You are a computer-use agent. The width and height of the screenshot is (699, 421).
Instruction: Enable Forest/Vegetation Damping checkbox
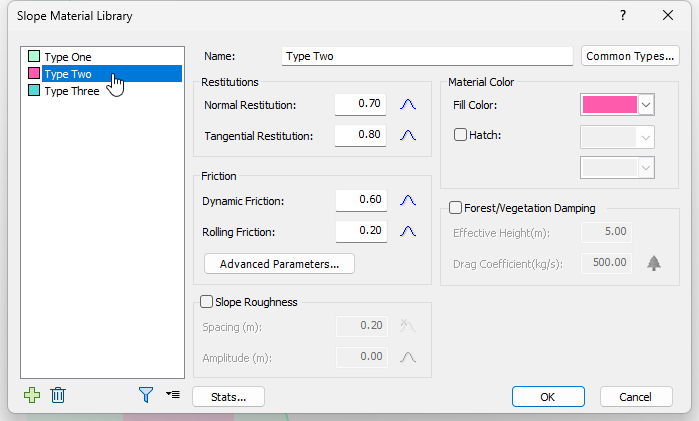pyautogui.click(x=455, y=208)
